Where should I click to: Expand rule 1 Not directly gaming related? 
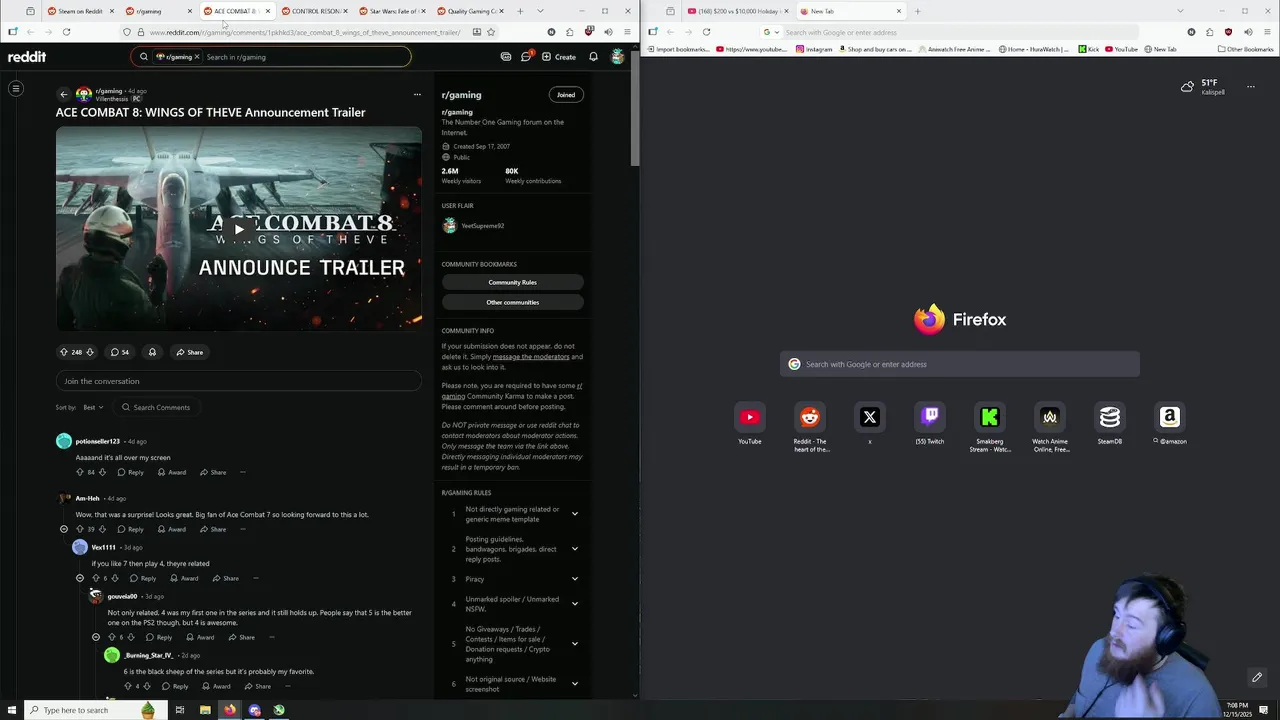coord(574,514)
